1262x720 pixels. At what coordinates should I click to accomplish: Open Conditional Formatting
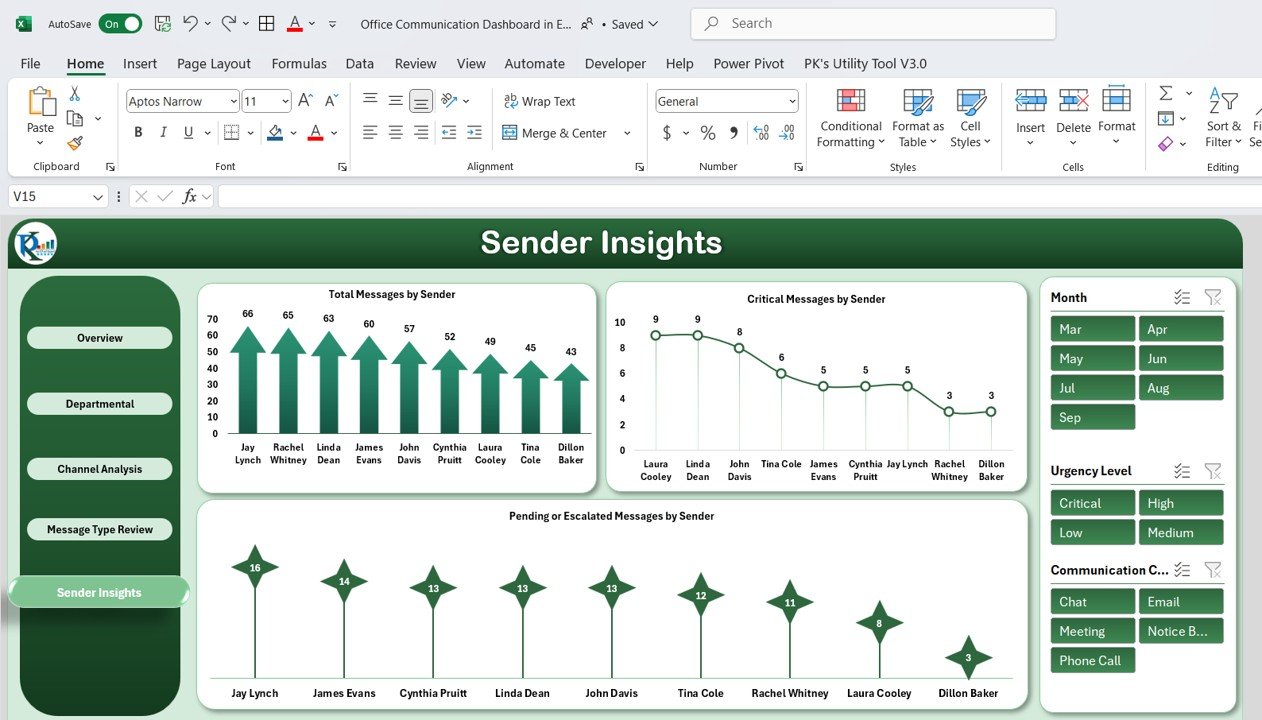click(x=850, y=118)
